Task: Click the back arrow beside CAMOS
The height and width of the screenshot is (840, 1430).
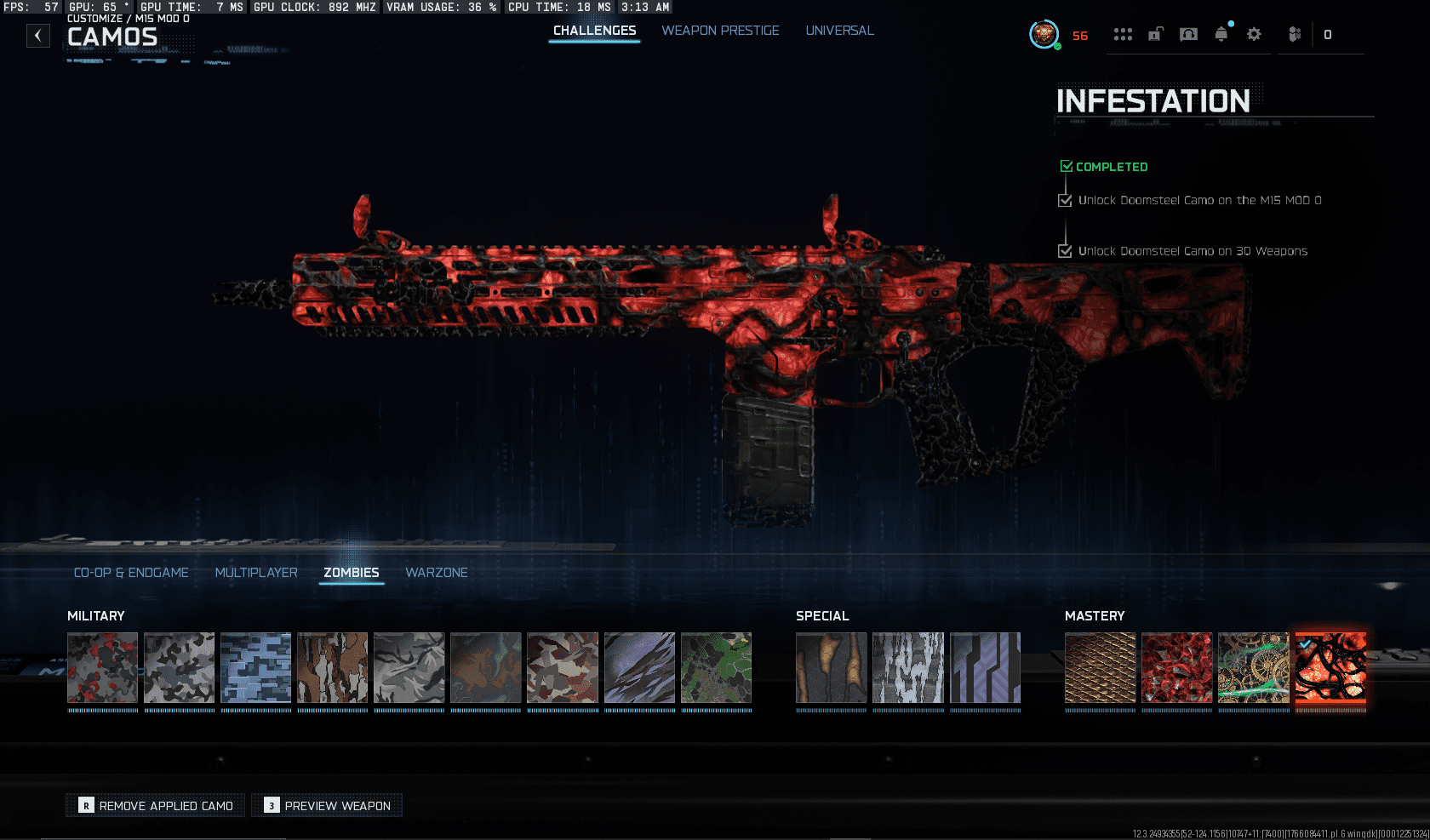Action: [37, 36]
